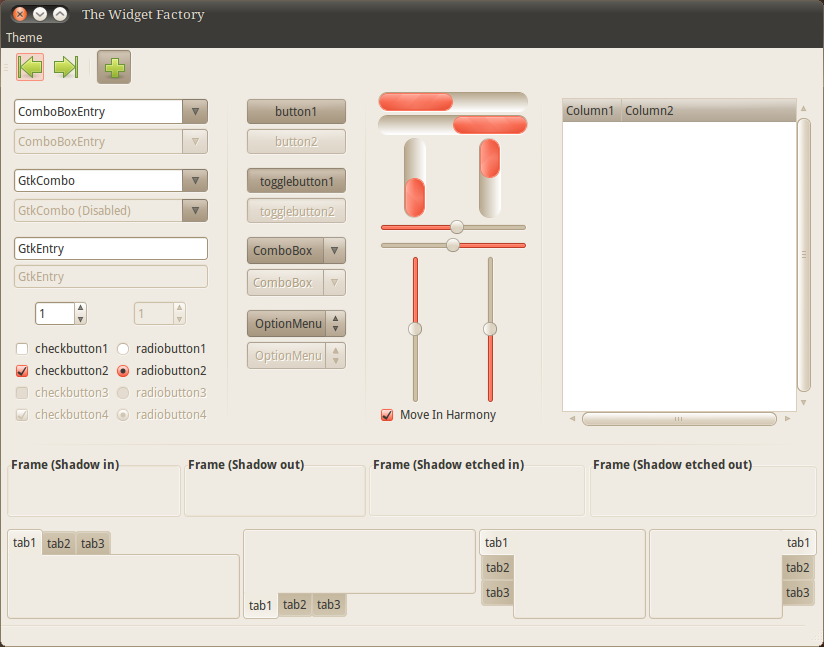Select tab3 in the left-tabbed notebook
Screen dimensions: 824x647
(498, 593)
